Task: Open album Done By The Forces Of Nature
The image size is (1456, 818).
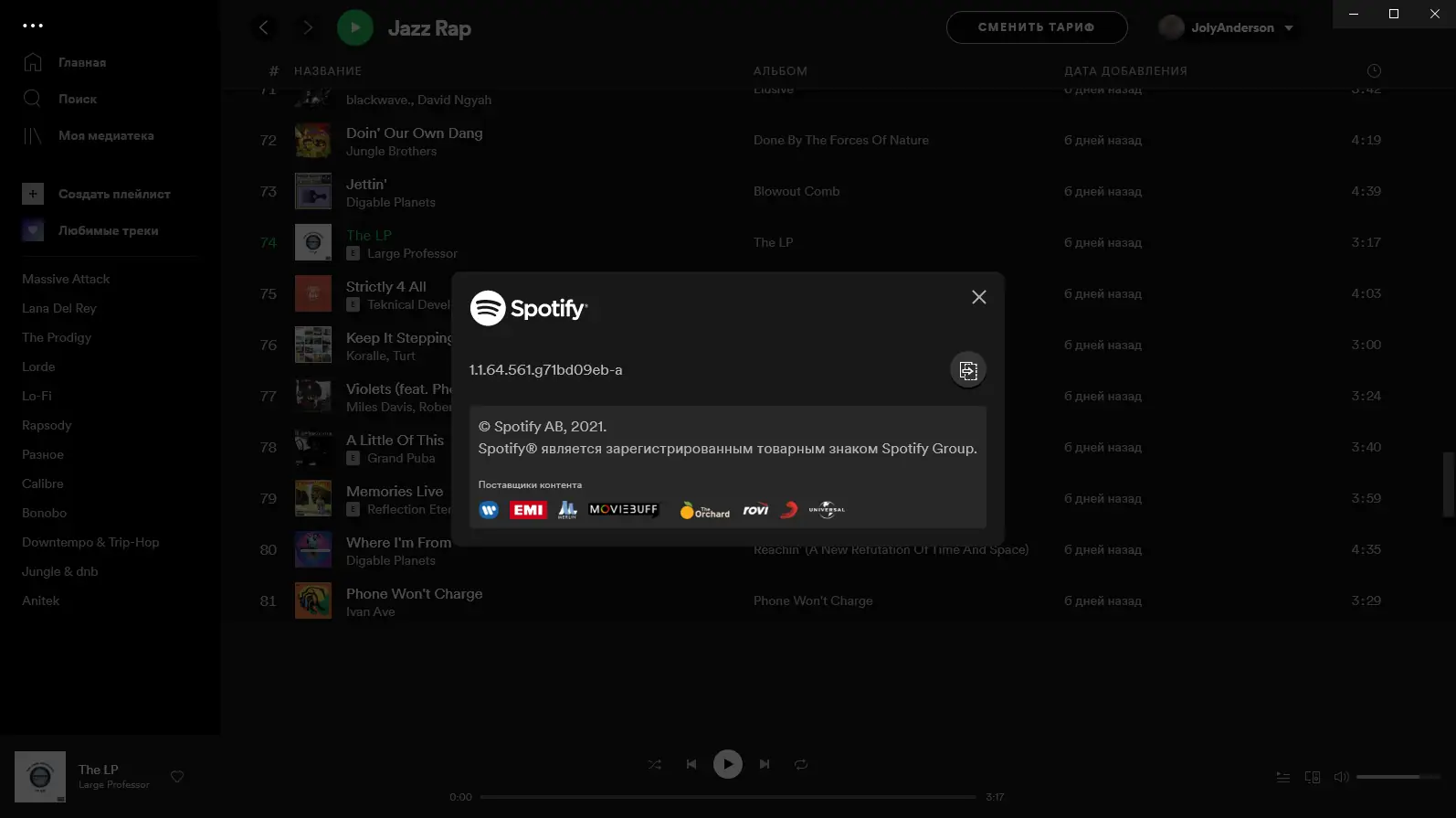Action: pyautogui.click(x=840, y=140)
